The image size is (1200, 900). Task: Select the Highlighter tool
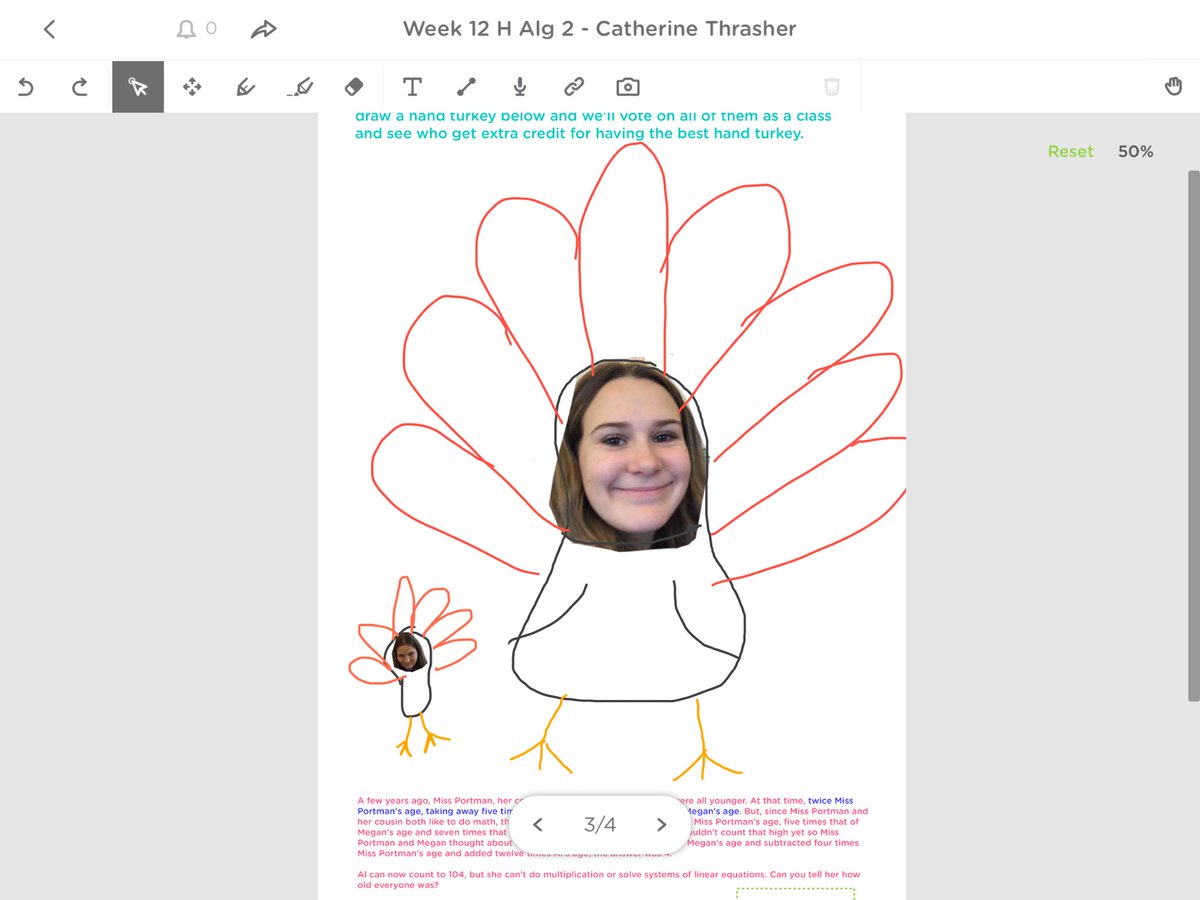(x=301, y=87)
